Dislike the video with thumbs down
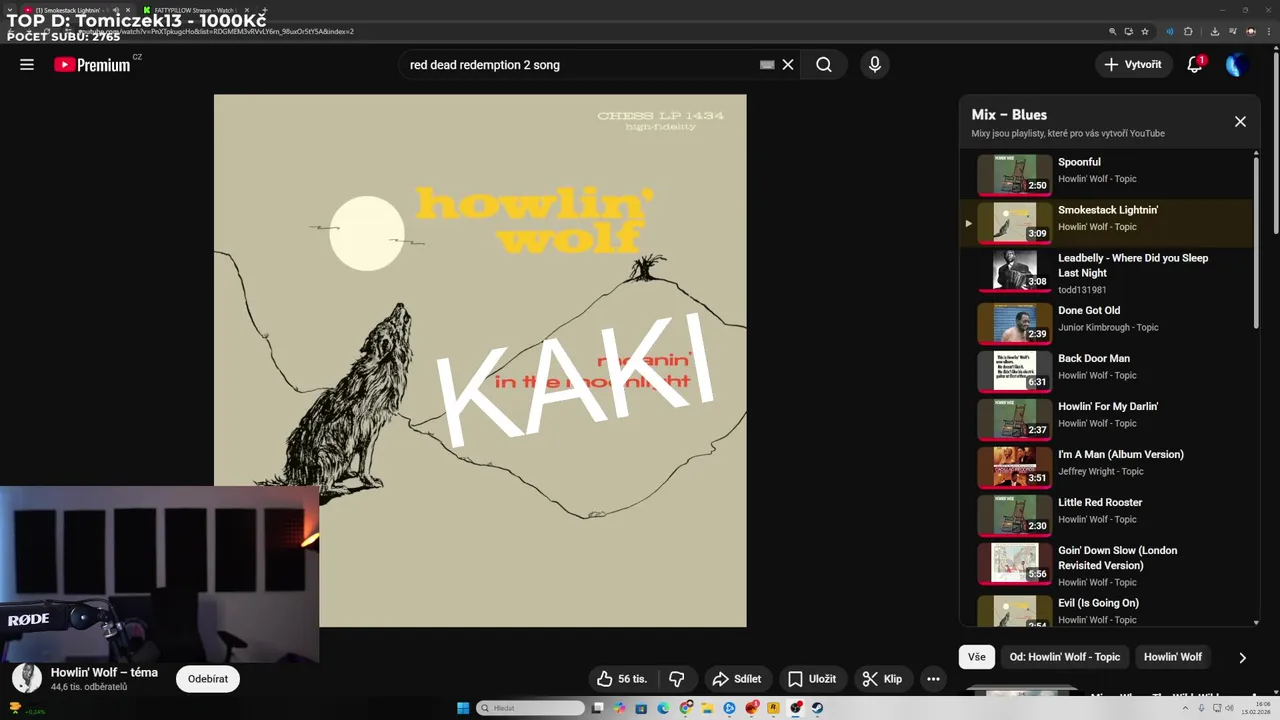This screenshot has width=1280, height=720. pos(677,679)
